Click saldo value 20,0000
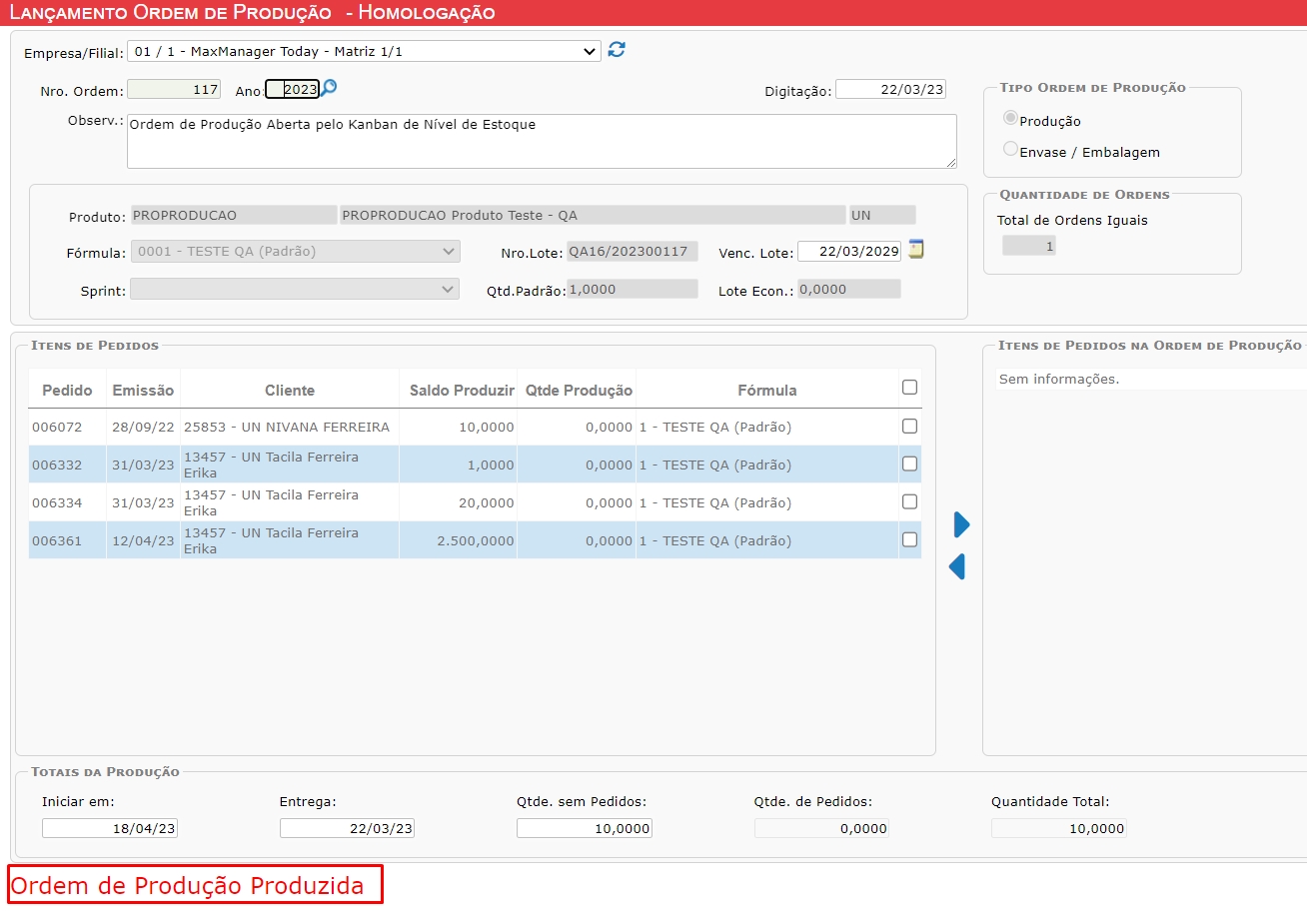 (487, 502)
